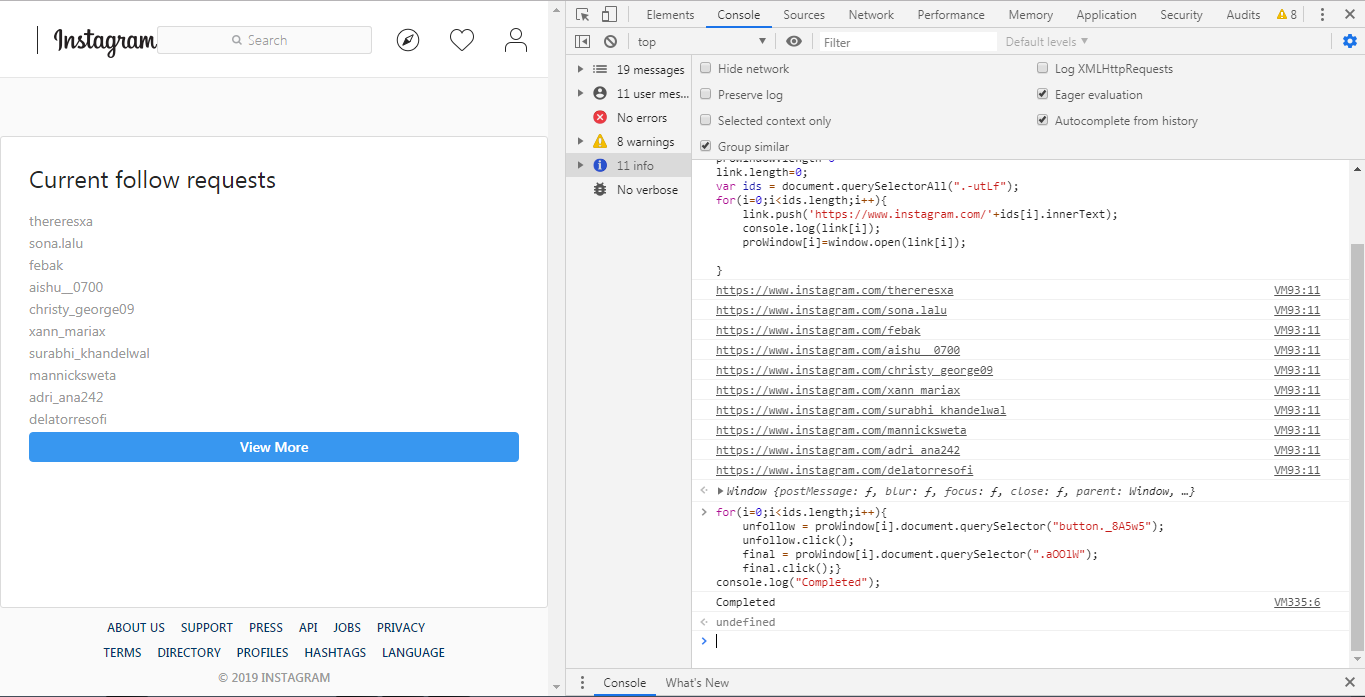Open the Default levels dropdown
The width and height of the screenshot is (1365, 697).
(1047, 42)
